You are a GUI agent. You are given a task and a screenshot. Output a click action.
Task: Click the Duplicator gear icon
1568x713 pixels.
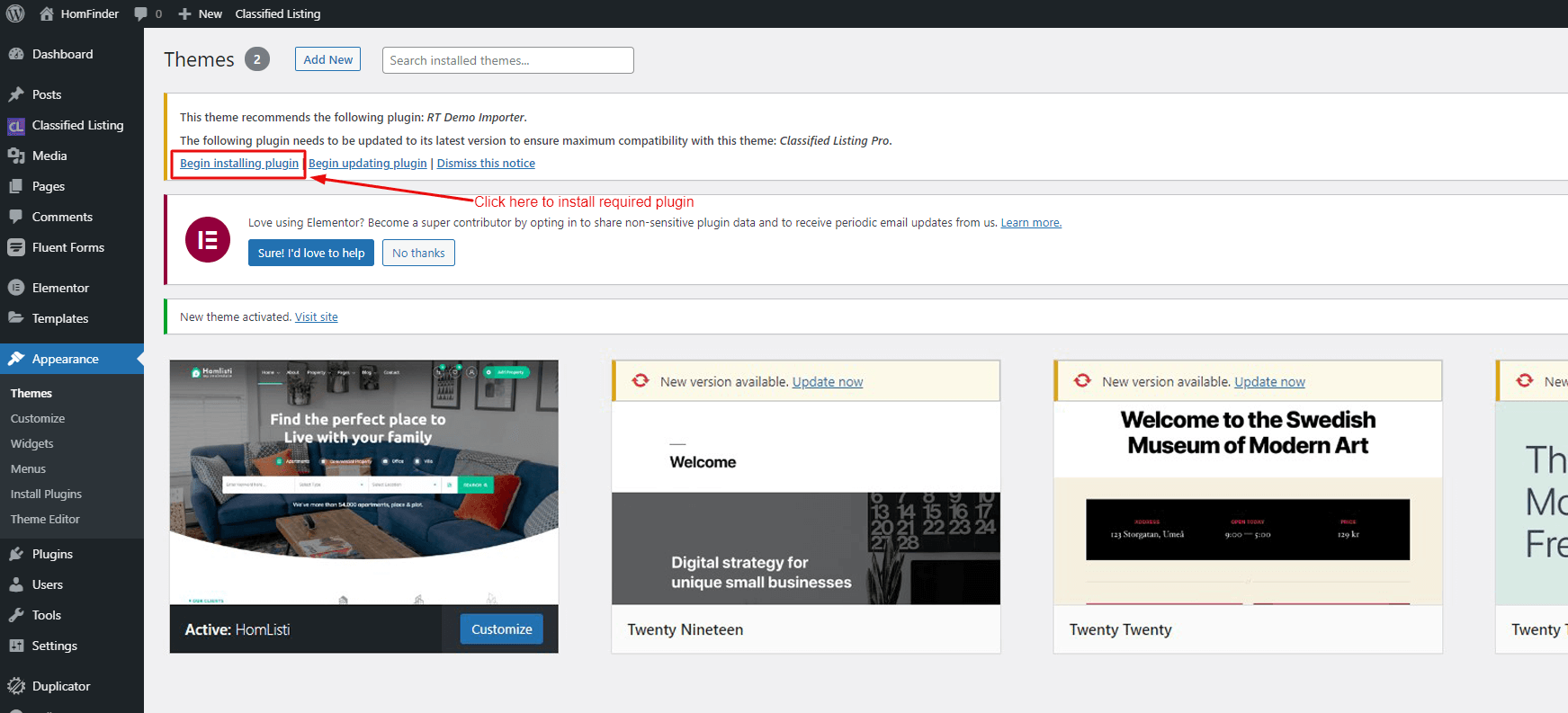point(16,686)
